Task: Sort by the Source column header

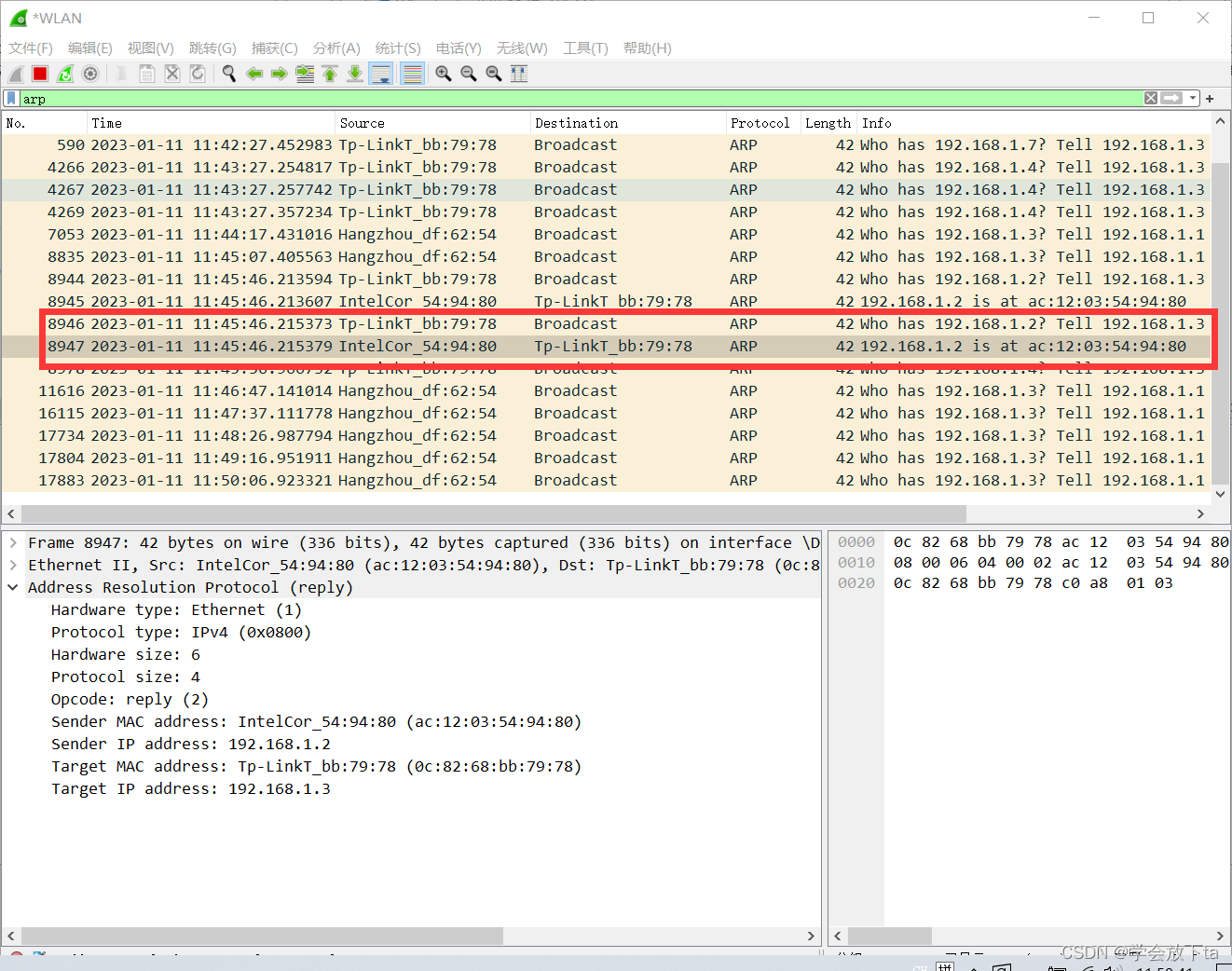Action: (432, 123)
